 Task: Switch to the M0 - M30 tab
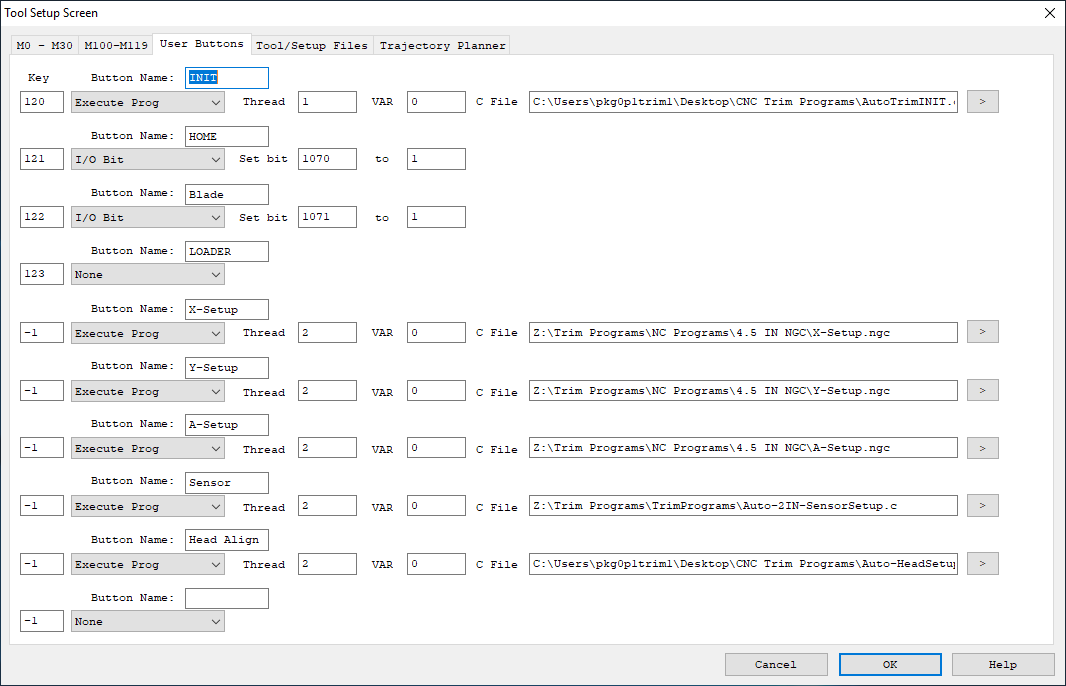click(43, 46)
